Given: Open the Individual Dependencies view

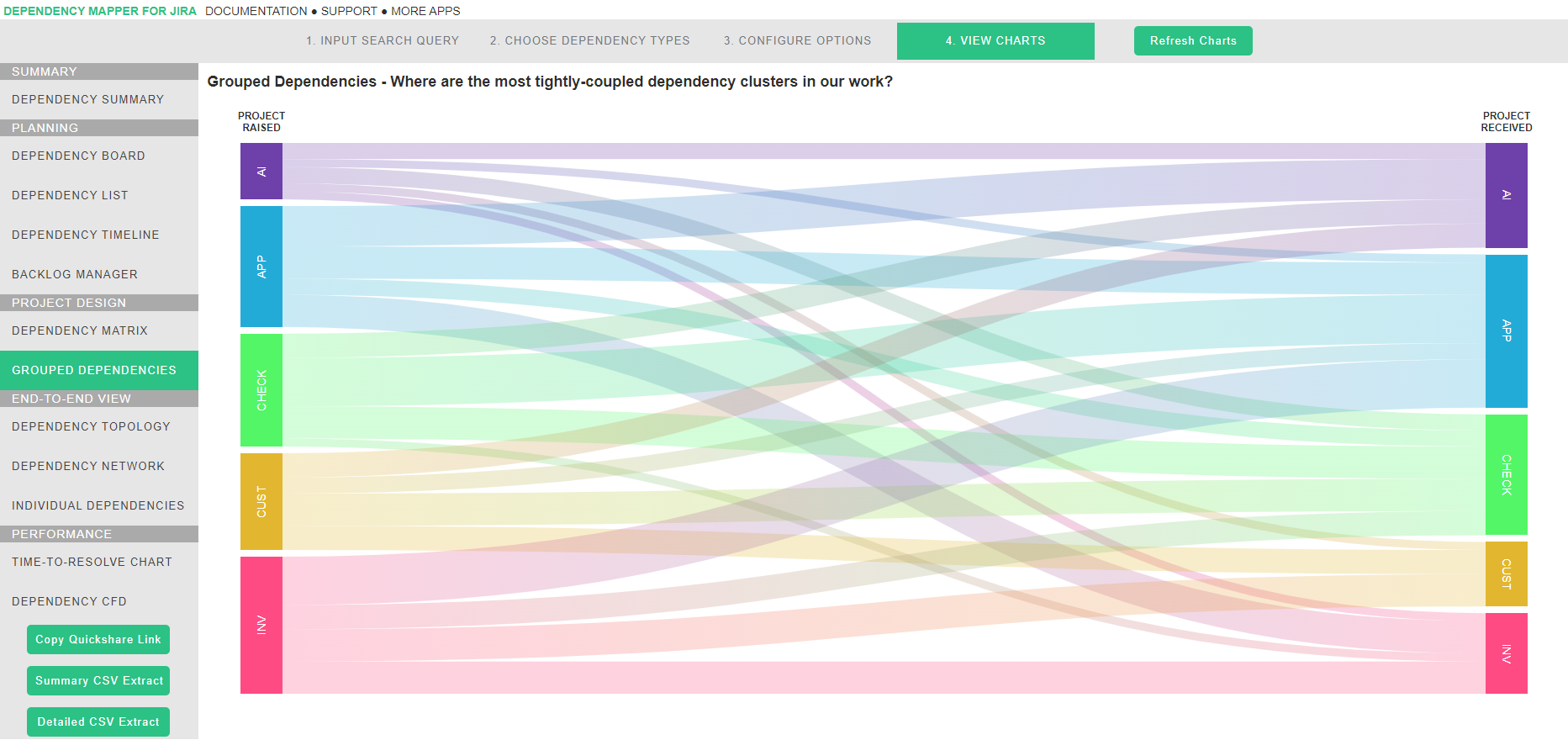Looking at the screenshot, I should pyautogui.click(x=99, y=505).
